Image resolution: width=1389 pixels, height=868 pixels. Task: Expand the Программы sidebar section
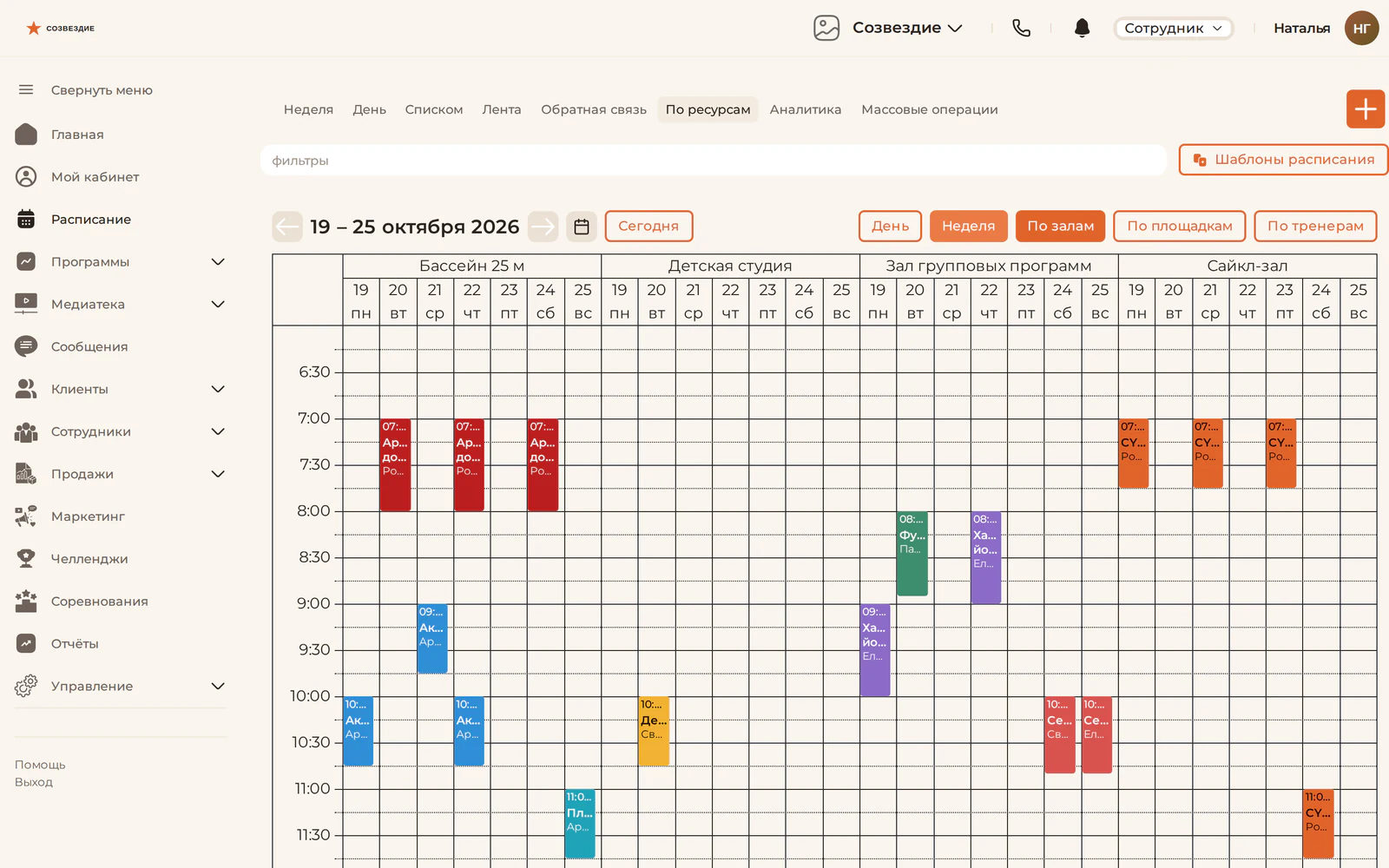point(218,261)
